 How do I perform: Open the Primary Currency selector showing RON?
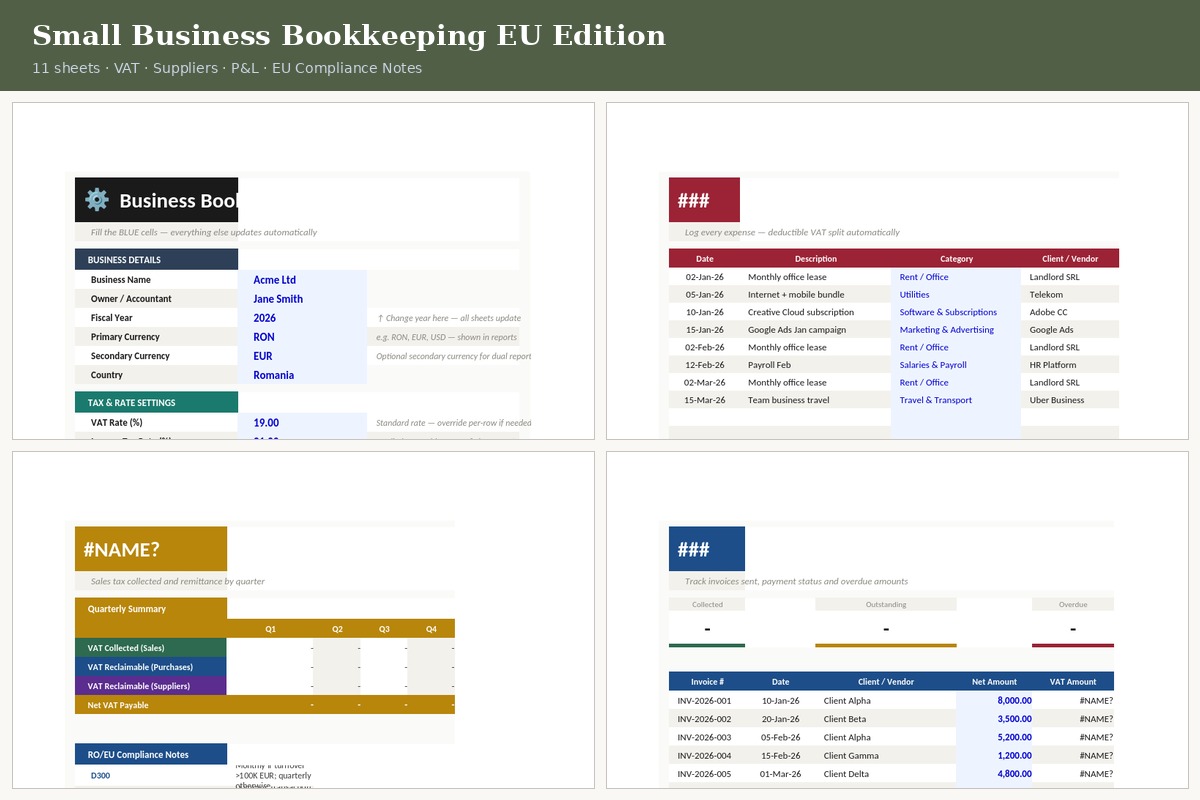pos(265,337)
